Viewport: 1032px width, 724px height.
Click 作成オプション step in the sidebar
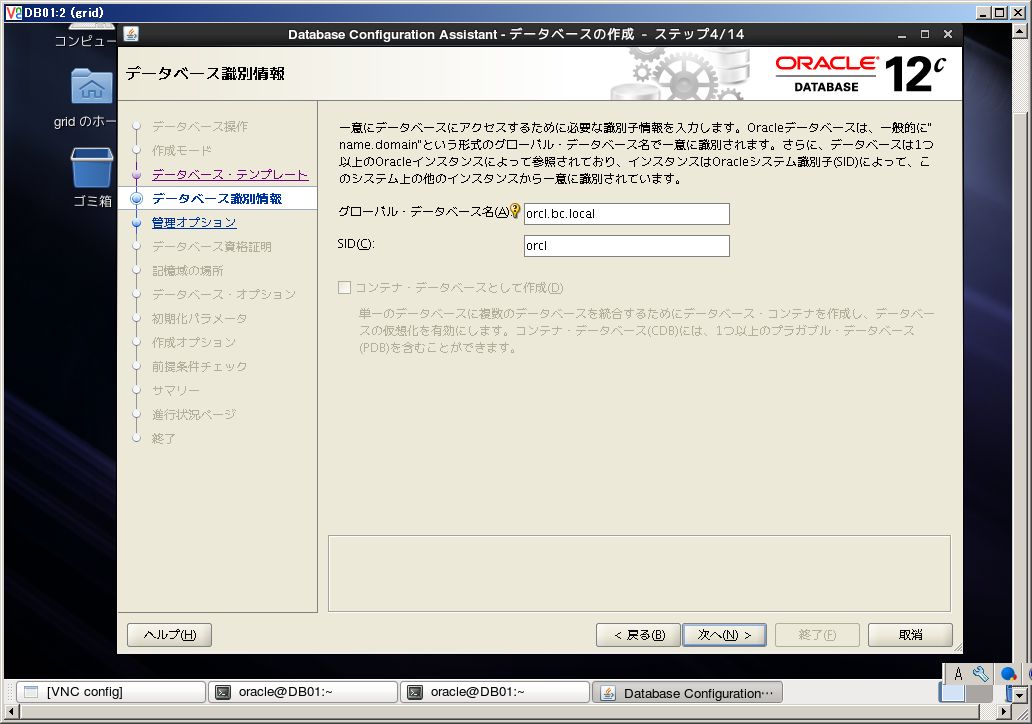[x=194, y=342]
